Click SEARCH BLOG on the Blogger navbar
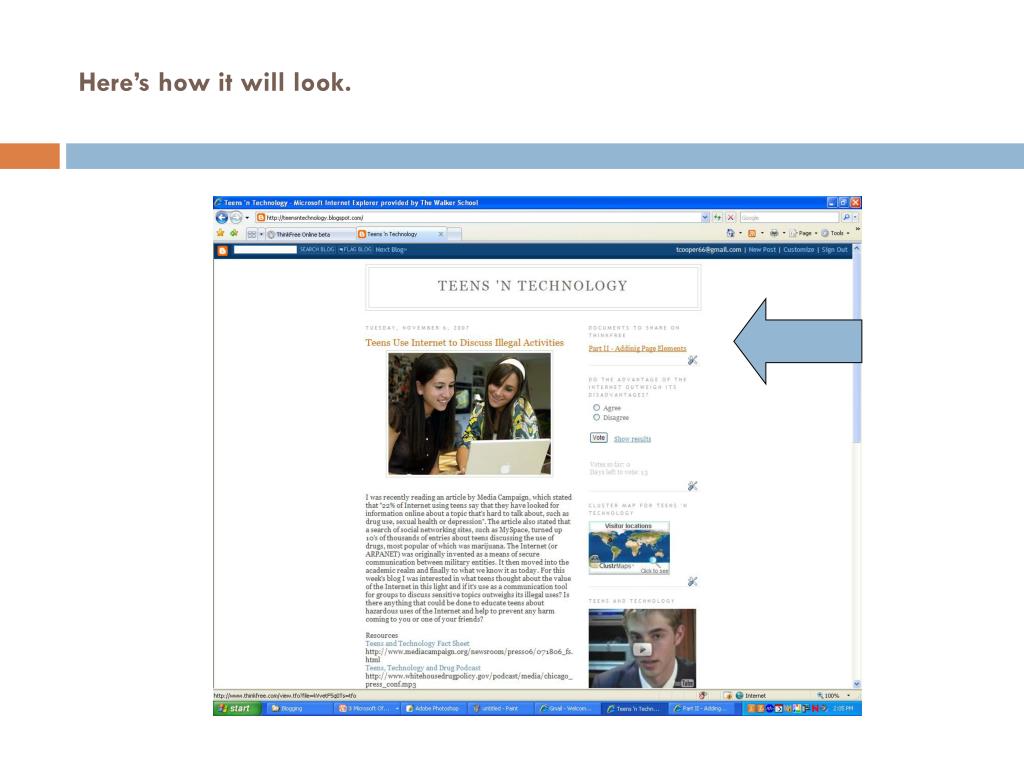Screen dimensions: 1024x768 (x=317, y=249)
